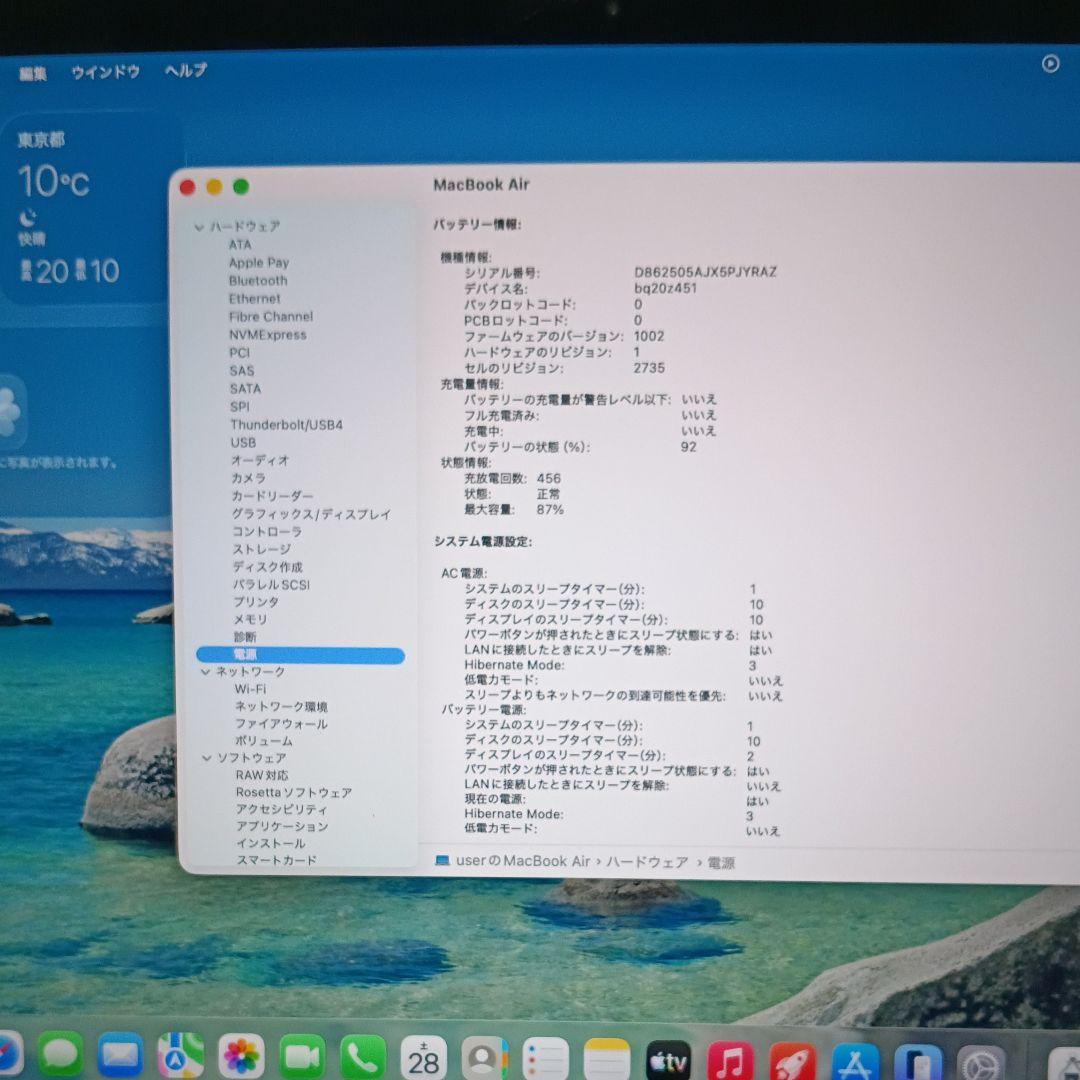The image size is (1080, 1080).
Task: Select グラフィックス/ディスプレイ in the sidebar
Action: pos(311,514)
